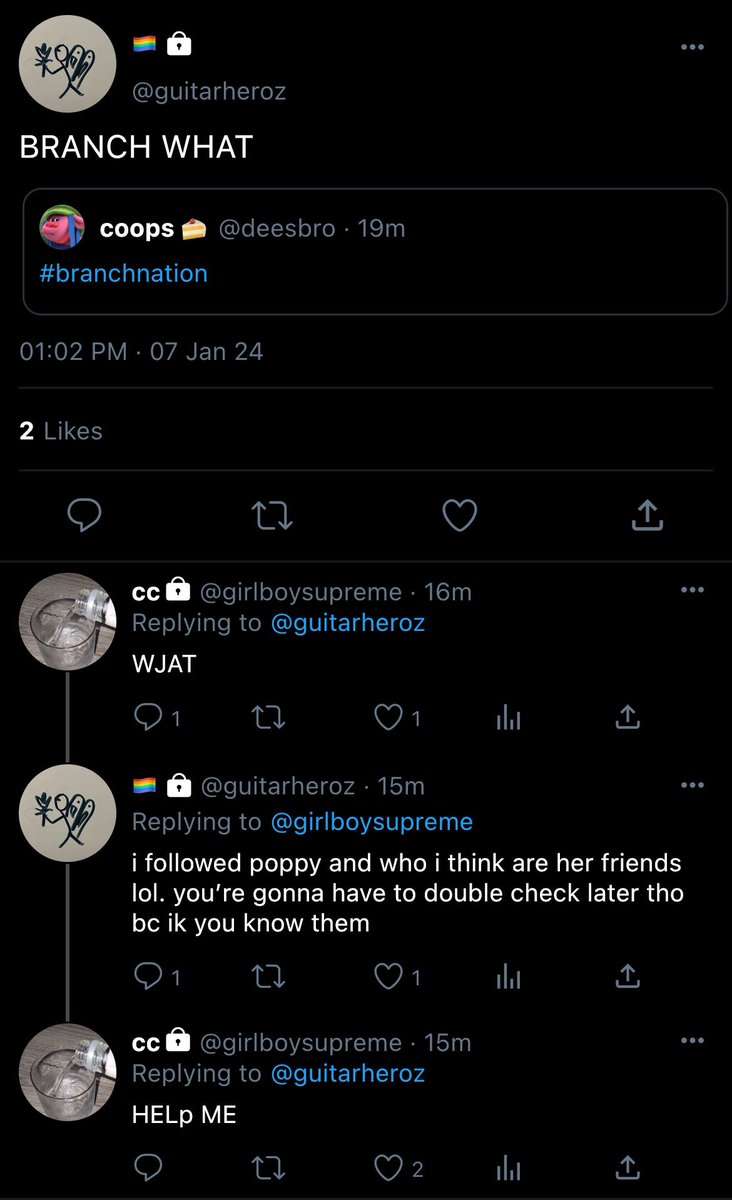View analytics for the WJAT reply

[508, 717]
